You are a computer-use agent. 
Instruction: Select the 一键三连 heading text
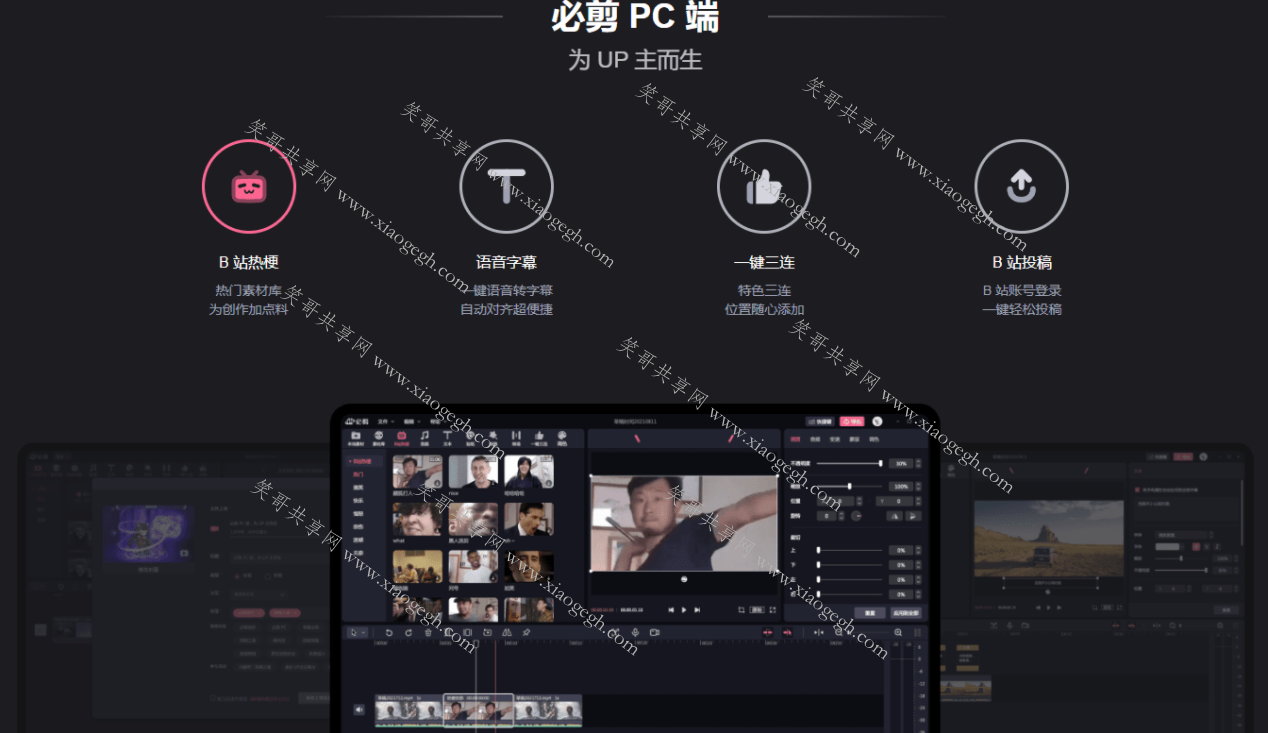coord(764,262)
